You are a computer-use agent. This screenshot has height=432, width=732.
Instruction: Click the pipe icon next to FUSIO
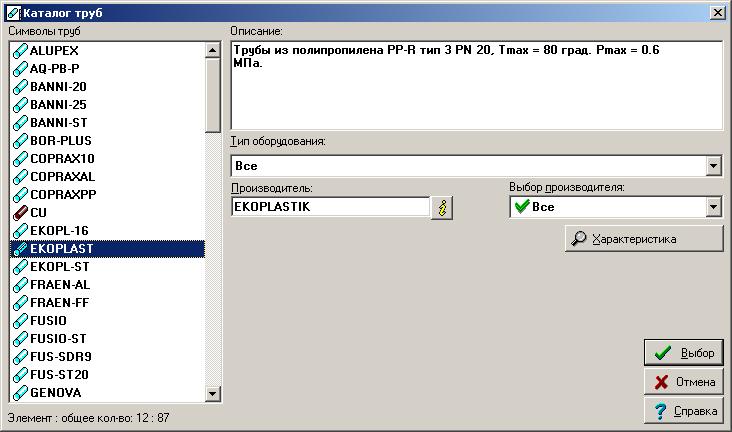[20, 320]
